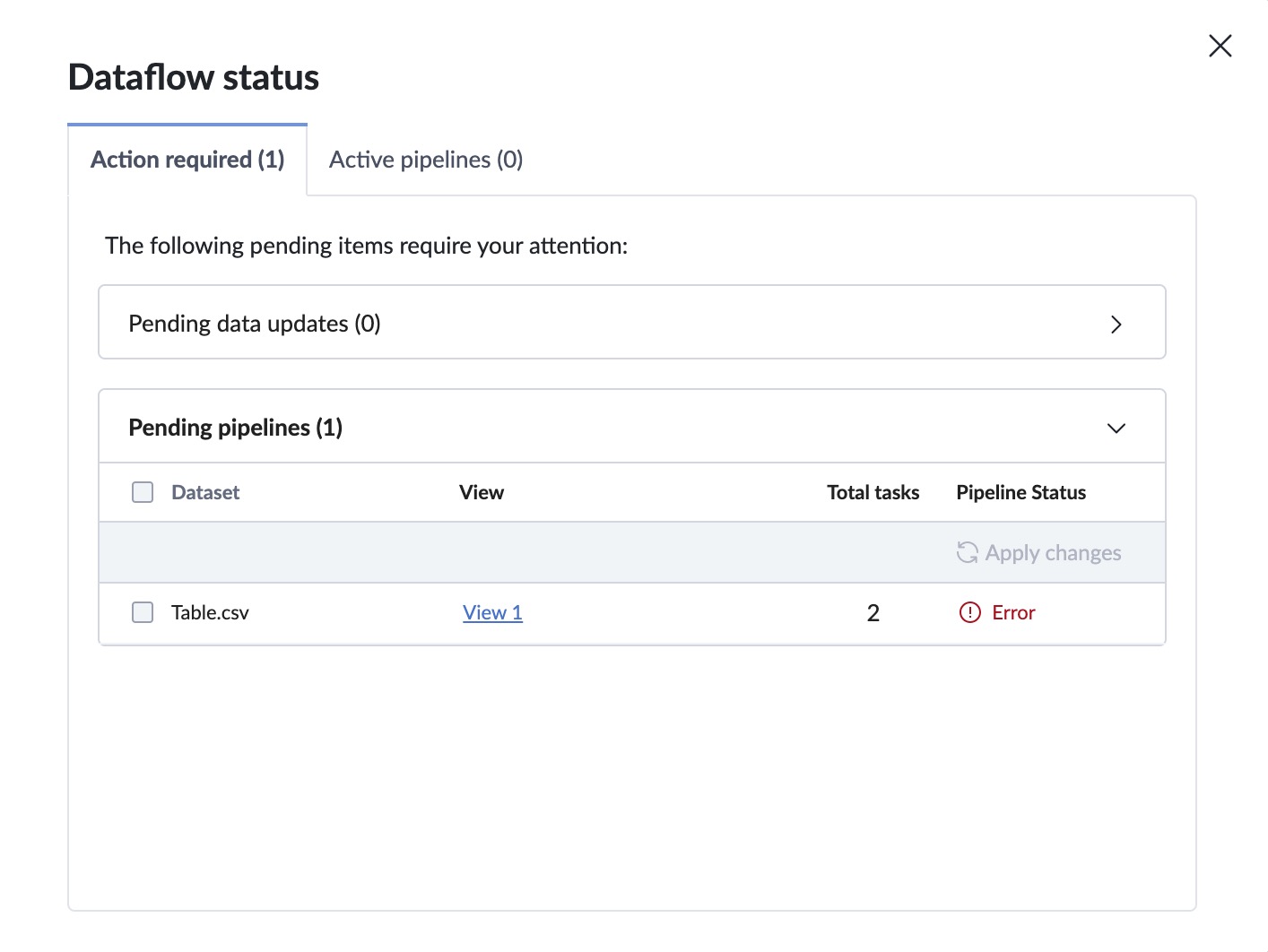Check the Table.csv row checkbox
The height and width of the screenshot is (952, 1268).
coord(143,612)
